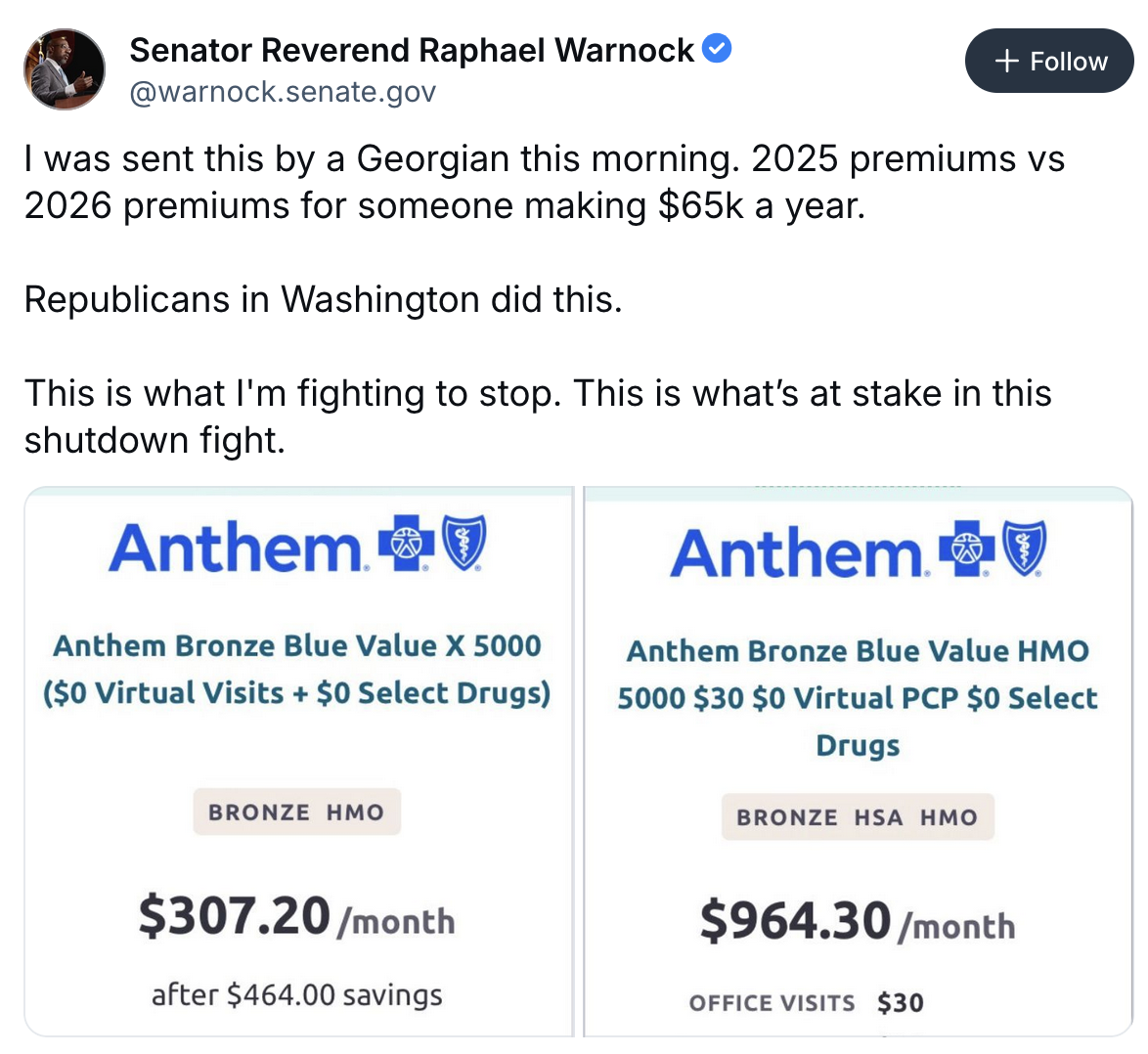
Task: Open the $964.30/month premium image
Action: tap(858, 922)
